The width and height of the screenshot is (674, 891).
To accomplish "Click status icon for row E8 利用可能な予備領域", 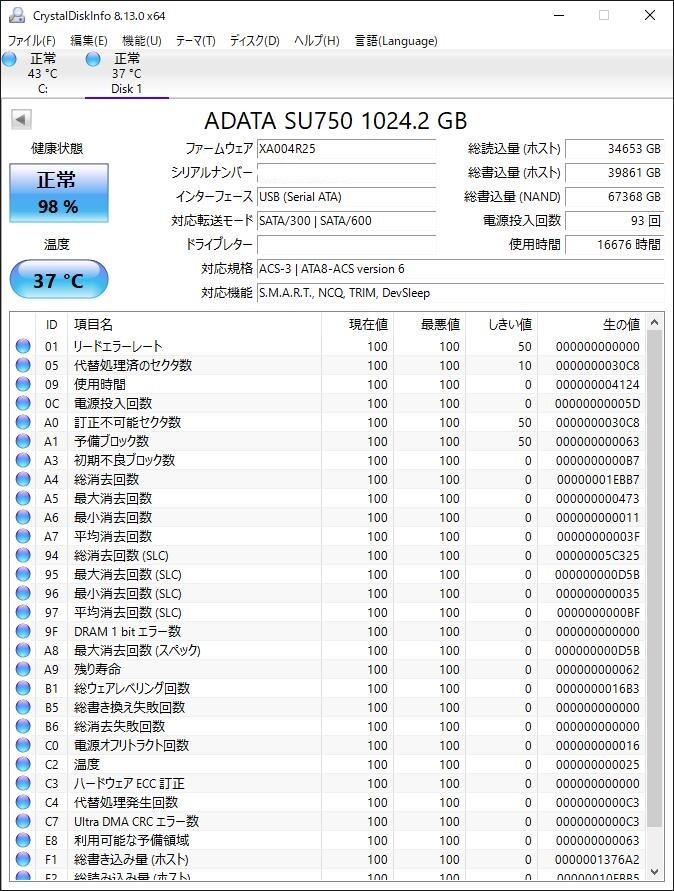I will click(23, 840).
